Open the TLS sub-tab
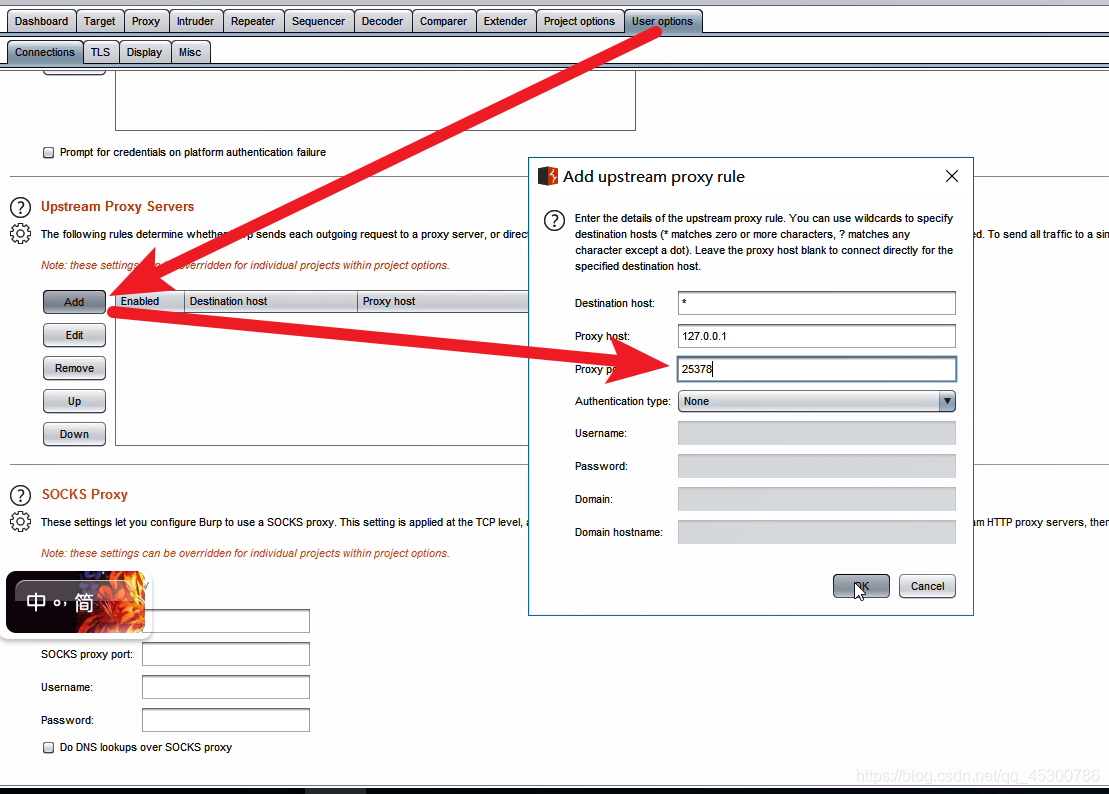 click(100, 52)
